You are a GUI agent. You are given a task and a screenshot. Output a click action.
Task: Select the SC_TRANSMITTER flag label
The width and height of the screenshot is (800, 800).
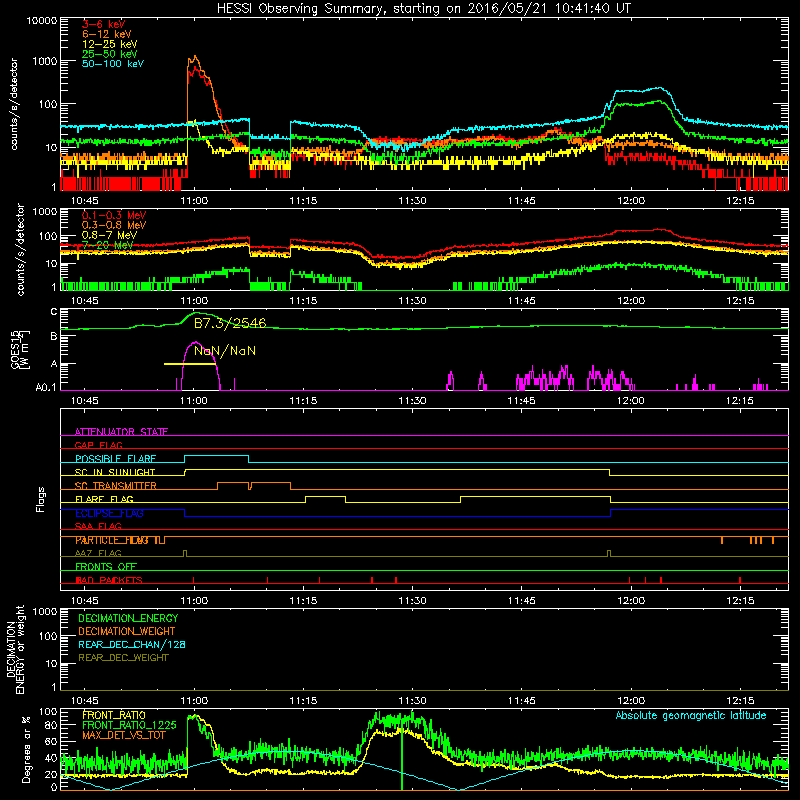tap(116, 485)
